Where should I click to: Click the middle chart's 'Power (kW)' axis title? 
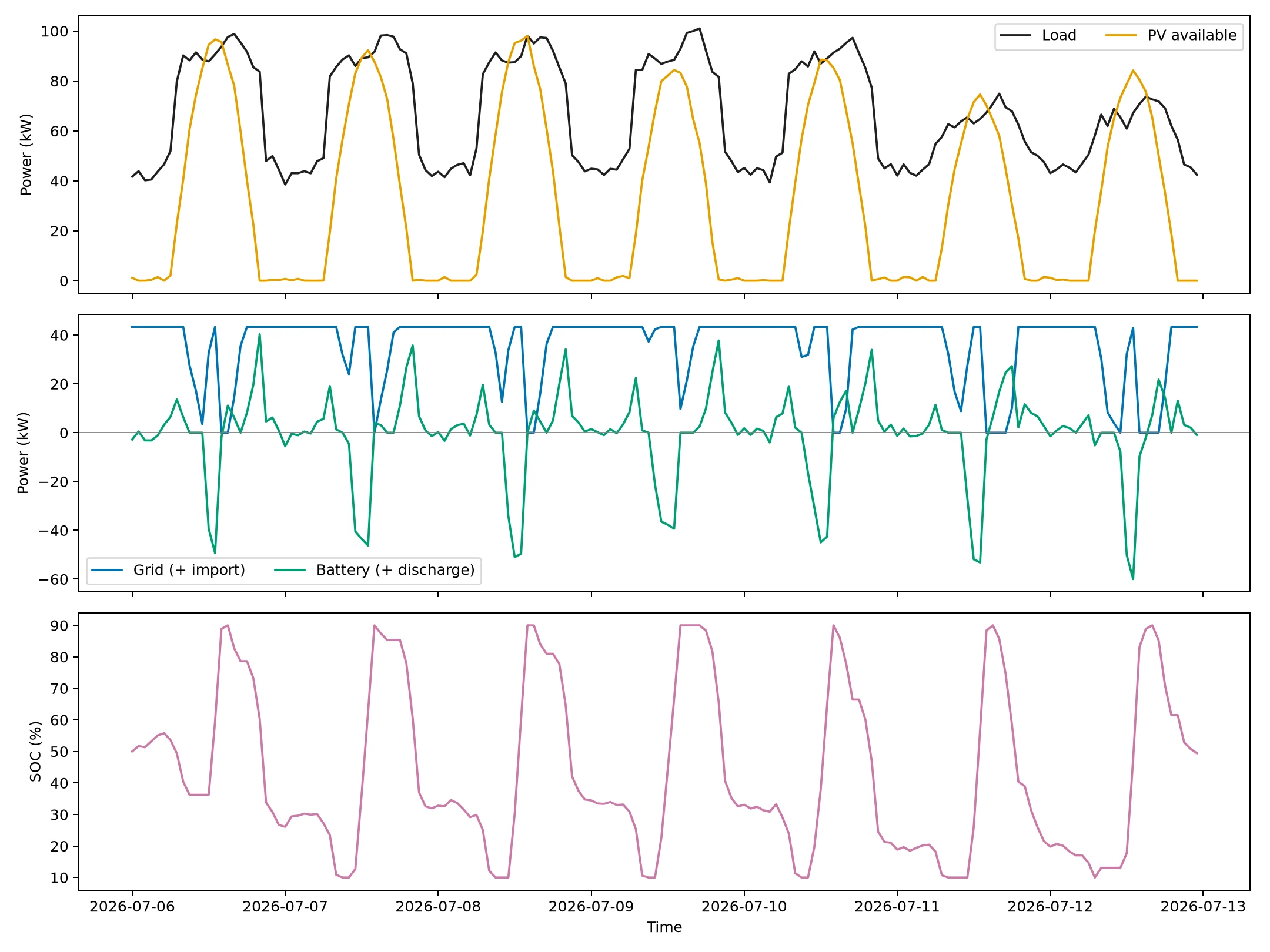coord(24,453)
